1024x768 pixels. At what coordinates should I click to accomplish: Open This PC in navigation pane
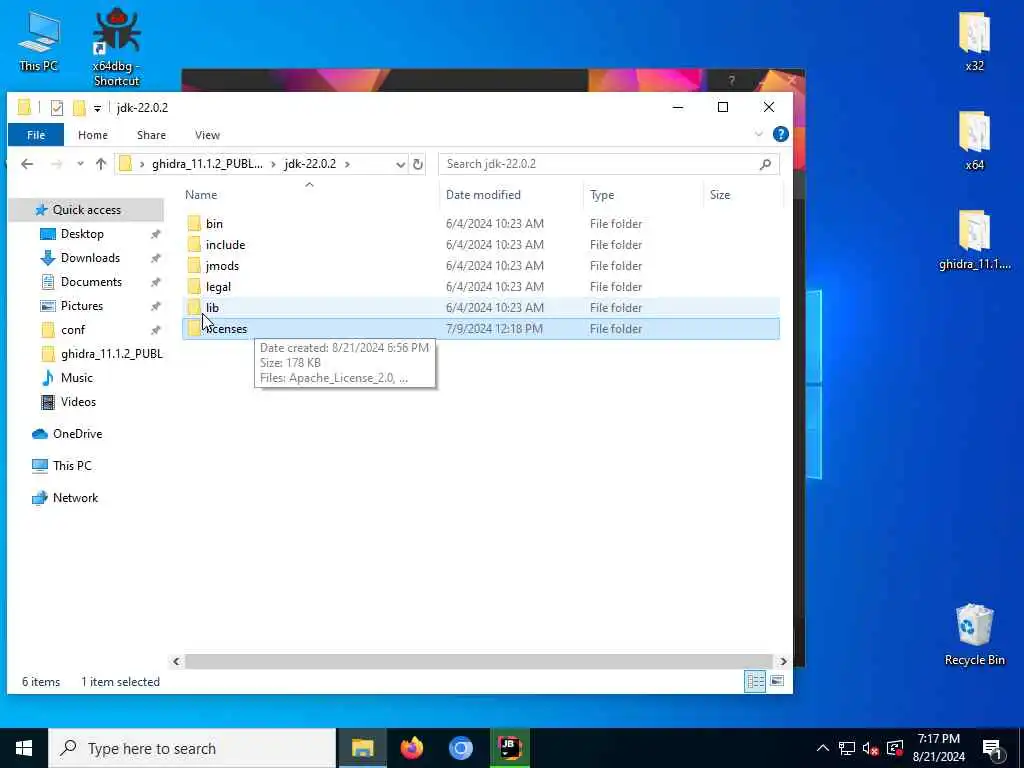click(x=72, y=466)
